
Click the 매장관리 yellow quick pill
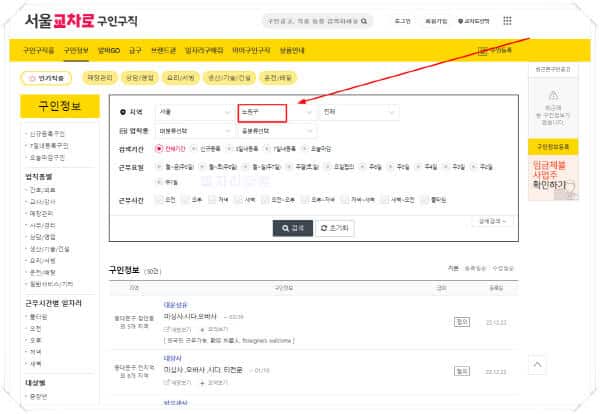(100, 78)
